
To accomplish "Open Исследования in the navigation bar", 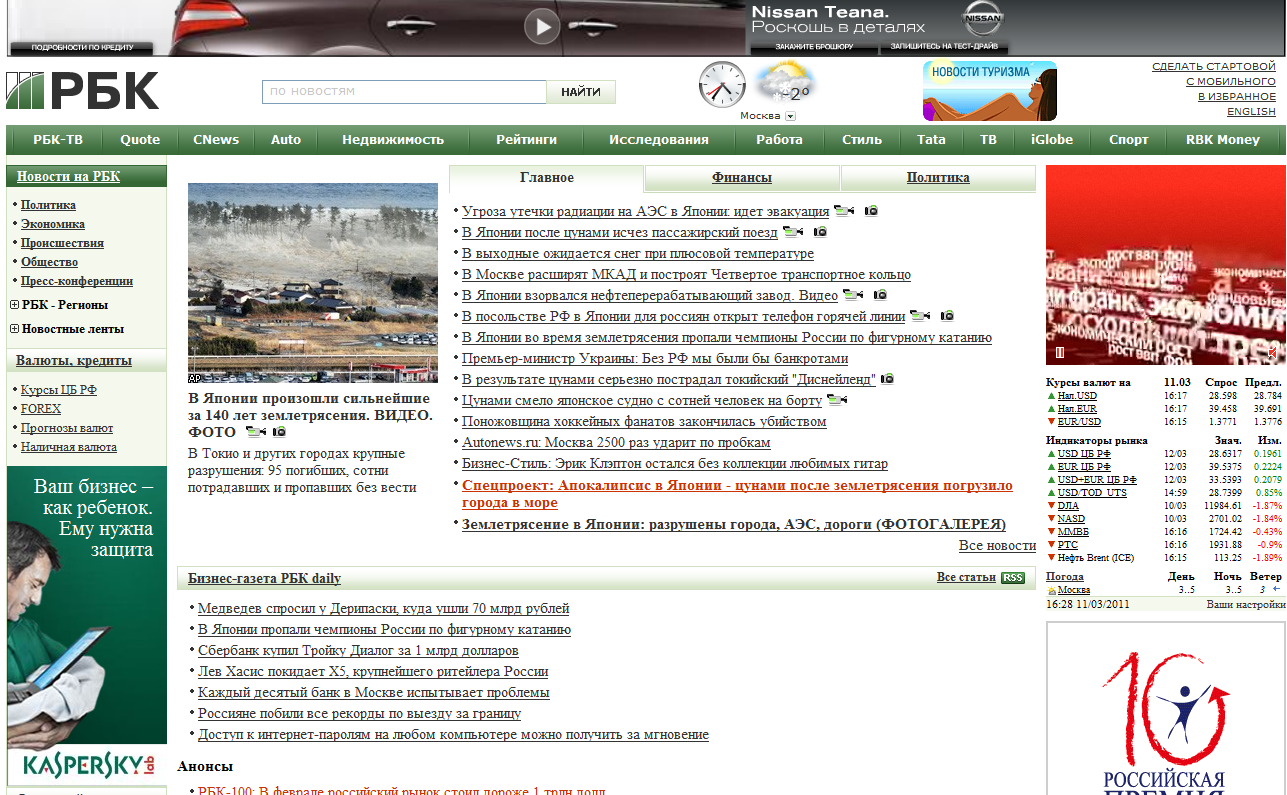I will pyautogui.click(x=659, y=140).
